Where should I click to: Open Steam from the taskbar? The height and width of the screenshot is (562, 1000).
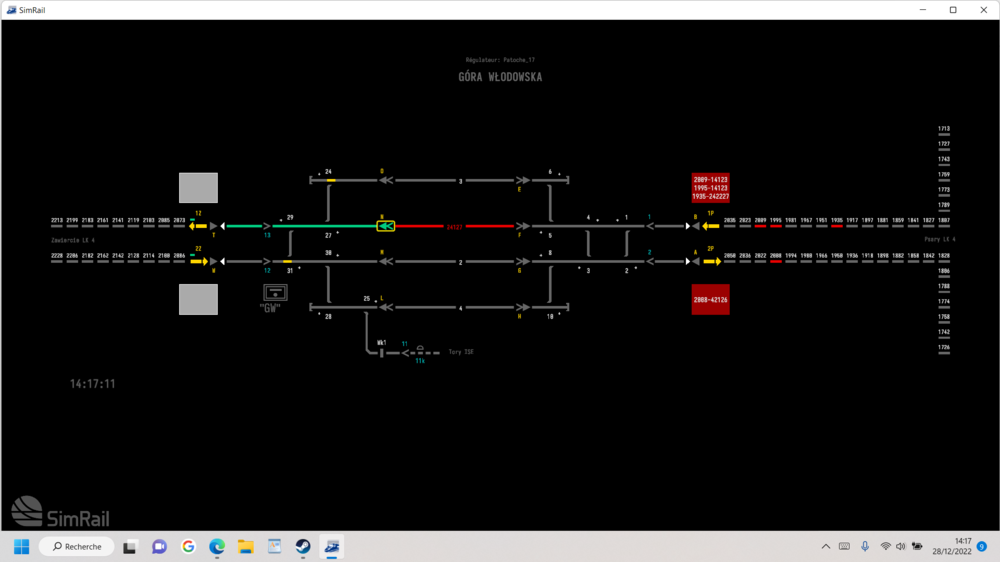pyautogui.click(x=302, y=547)
